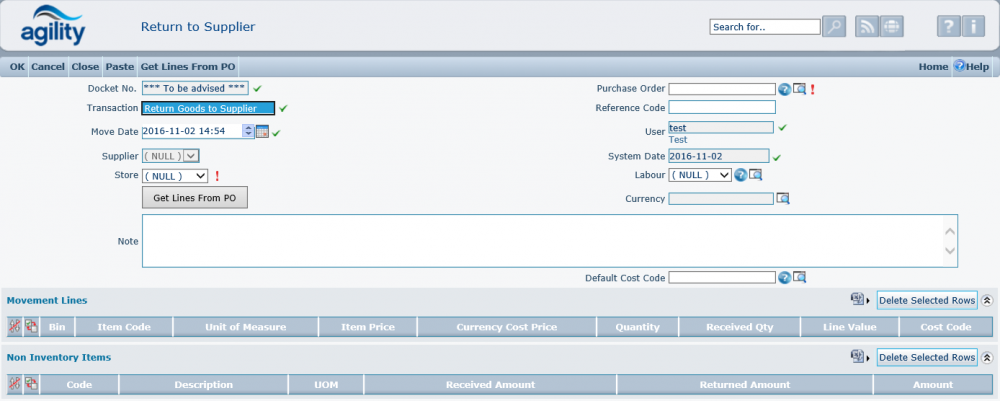Open the Move Date calendar picker
1000x401 pixels.
(262, 131)
